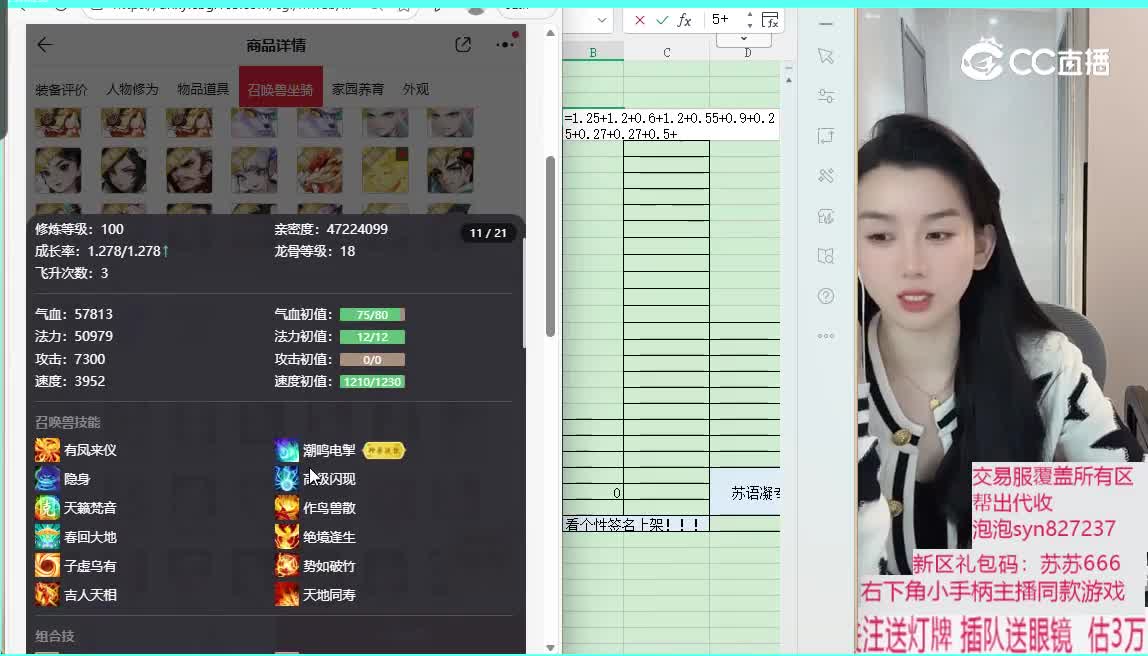Click the 11 / 21 pet counter badge
Viewport: 1148px width, 656px height.
pos(488,233)
